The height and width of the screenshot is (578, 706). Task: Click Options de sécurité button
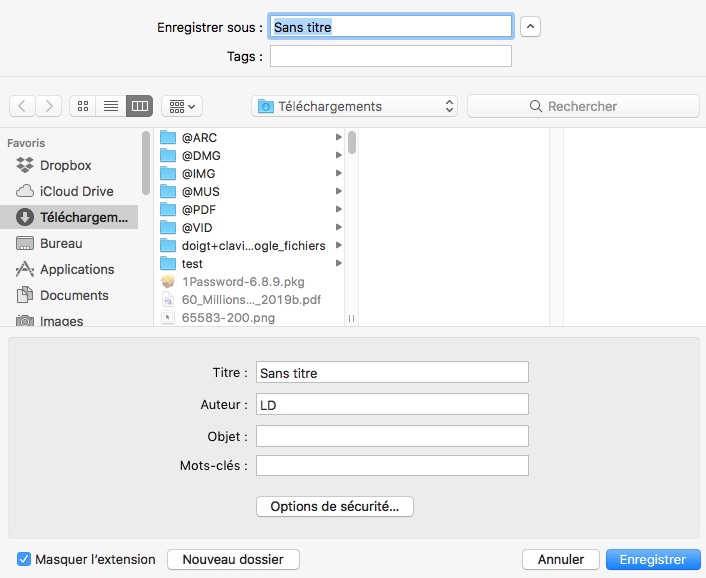point(335,506)
